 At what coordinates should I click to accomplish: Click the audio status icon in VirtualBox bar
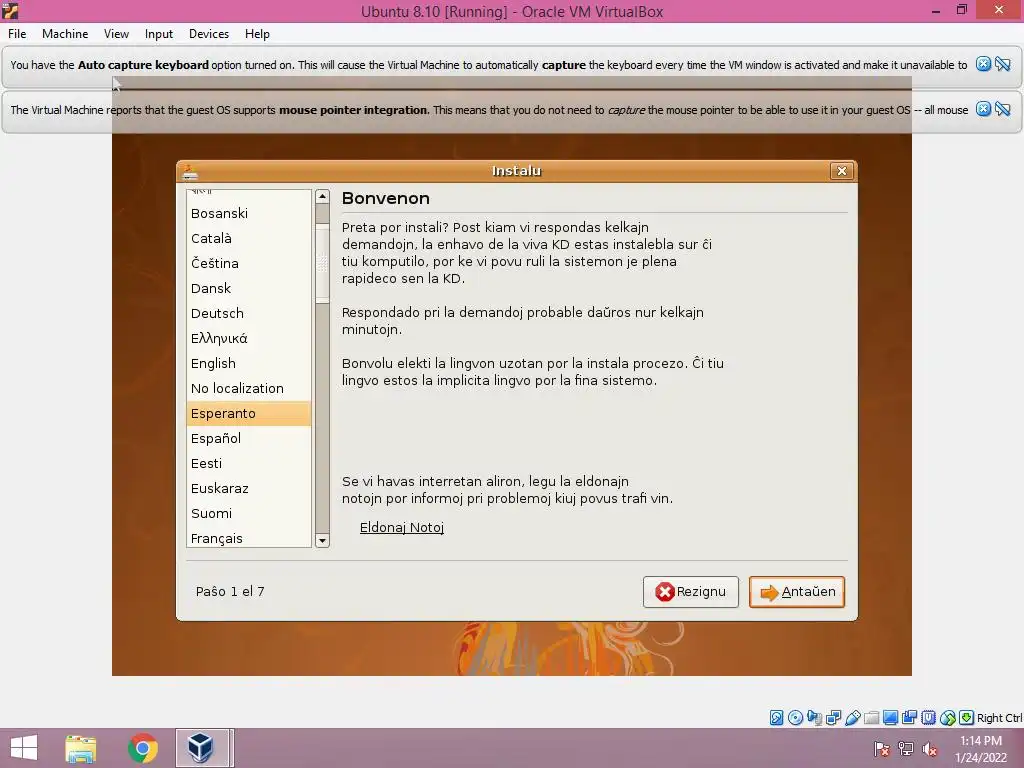(814, 718)
